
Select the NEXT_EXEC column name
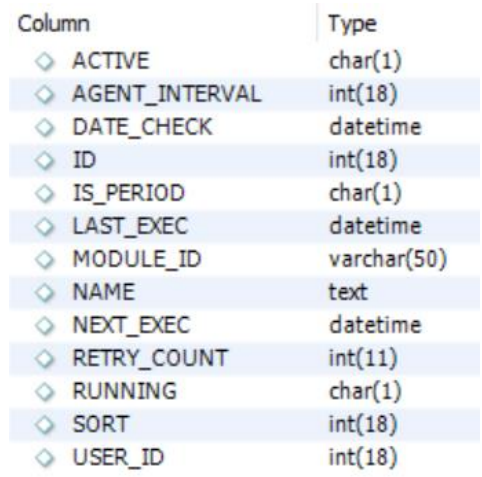131,325
